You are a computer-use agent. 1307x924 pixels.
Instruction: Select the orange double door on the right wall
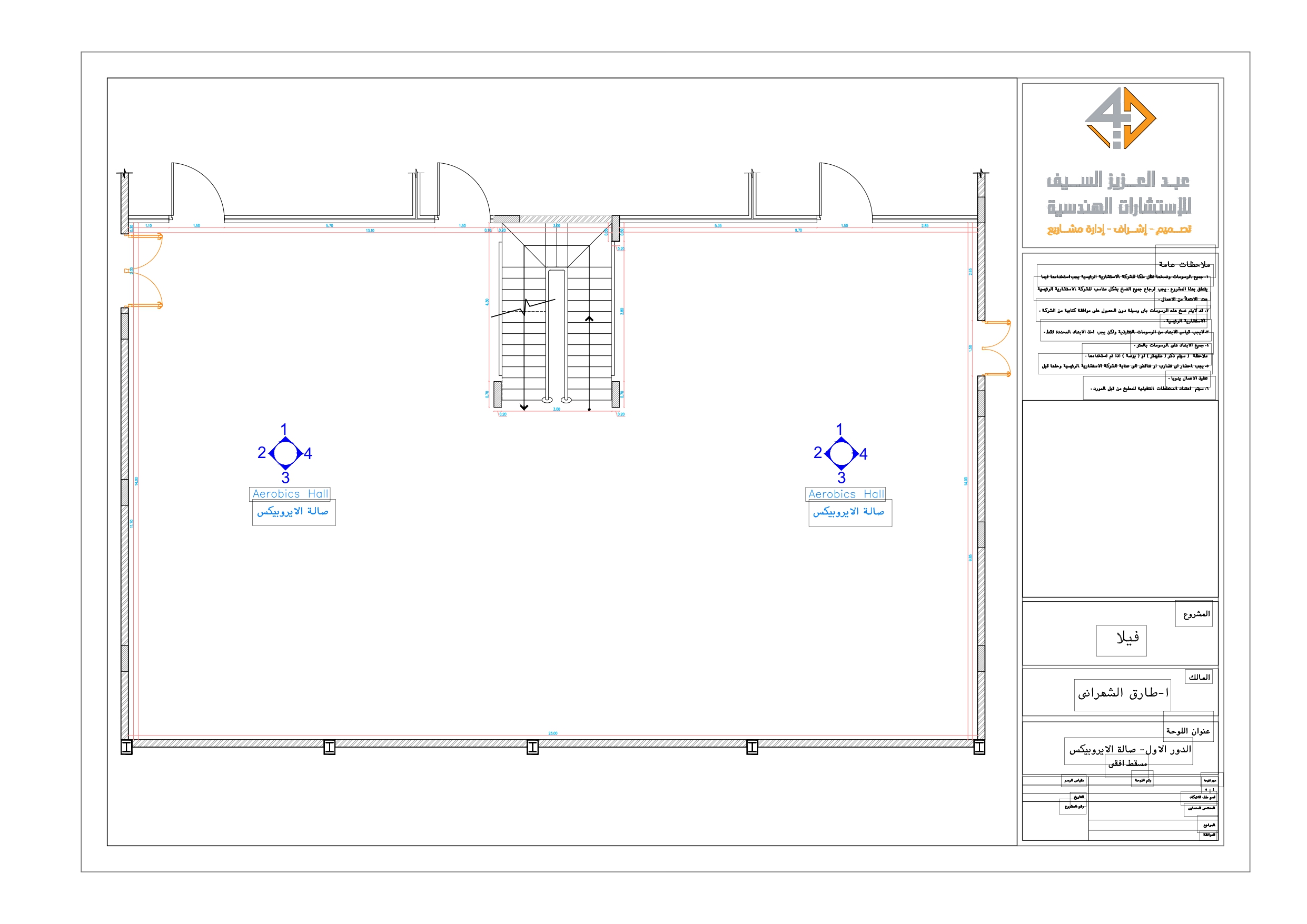997,348
